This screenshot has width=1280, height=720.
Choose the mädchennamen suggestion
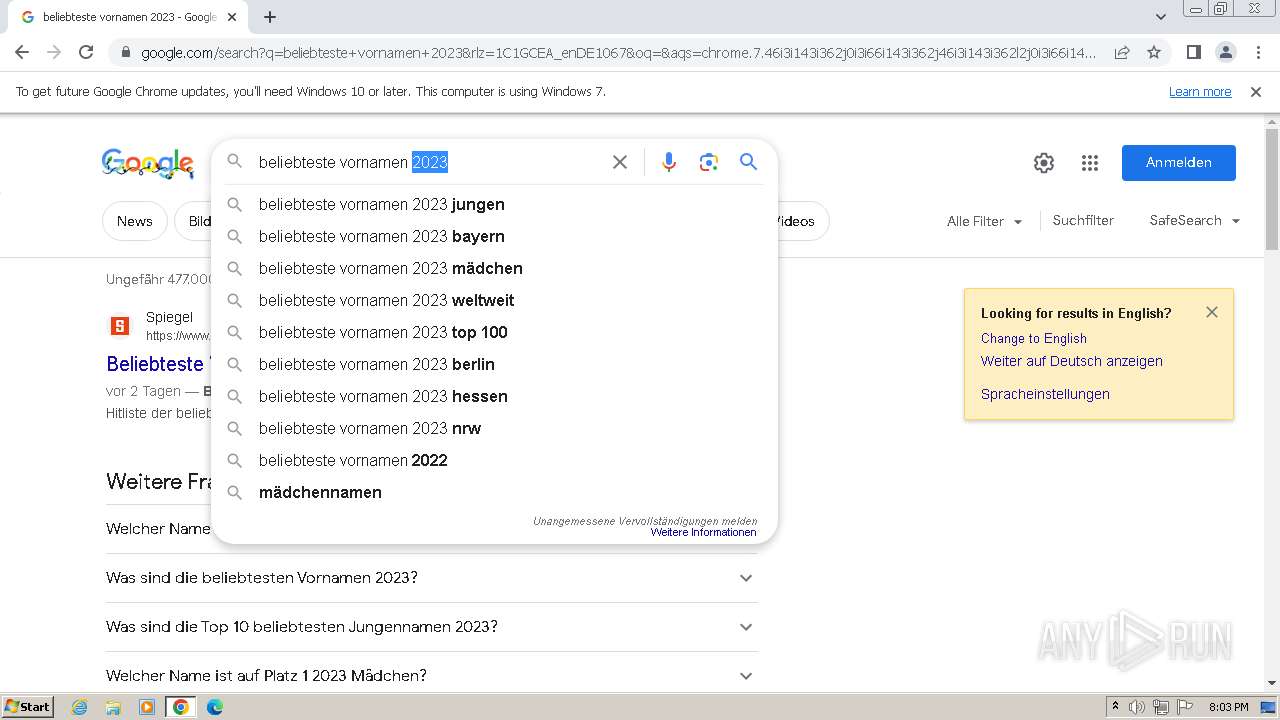point(495,492)
